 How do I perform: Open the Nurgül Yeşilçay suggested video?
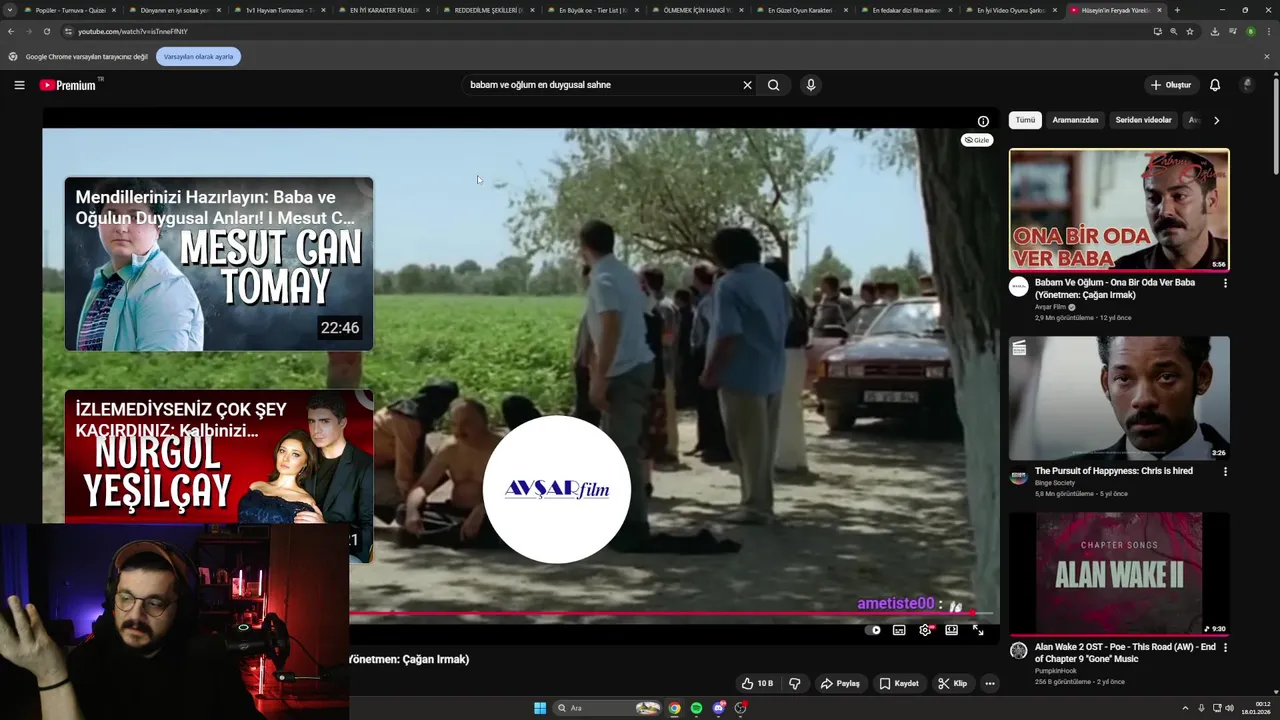(219, 456)
